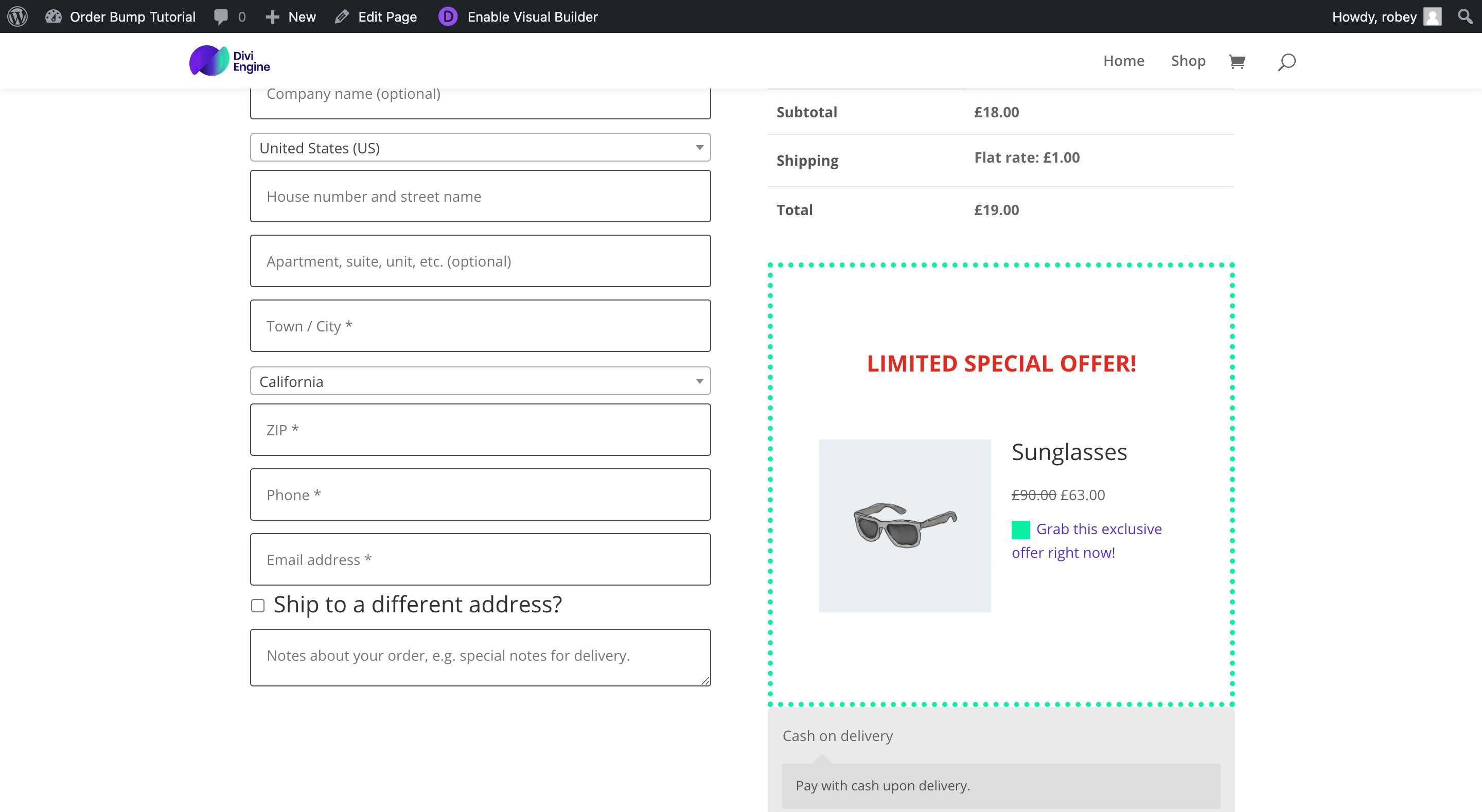Click Edit Page in the admin bar
1482x812 pixels.
coord(376,16)
